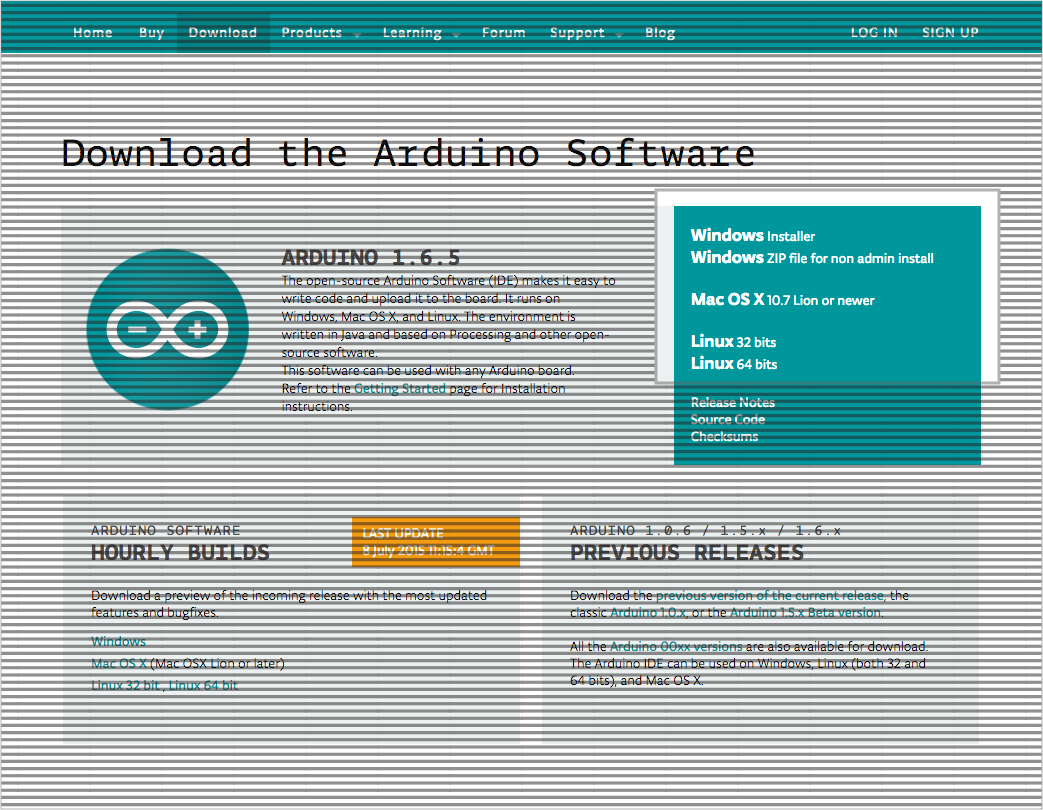
Task: Open the Learning menu
Action: pyautogui.click(x=412, y=33)
